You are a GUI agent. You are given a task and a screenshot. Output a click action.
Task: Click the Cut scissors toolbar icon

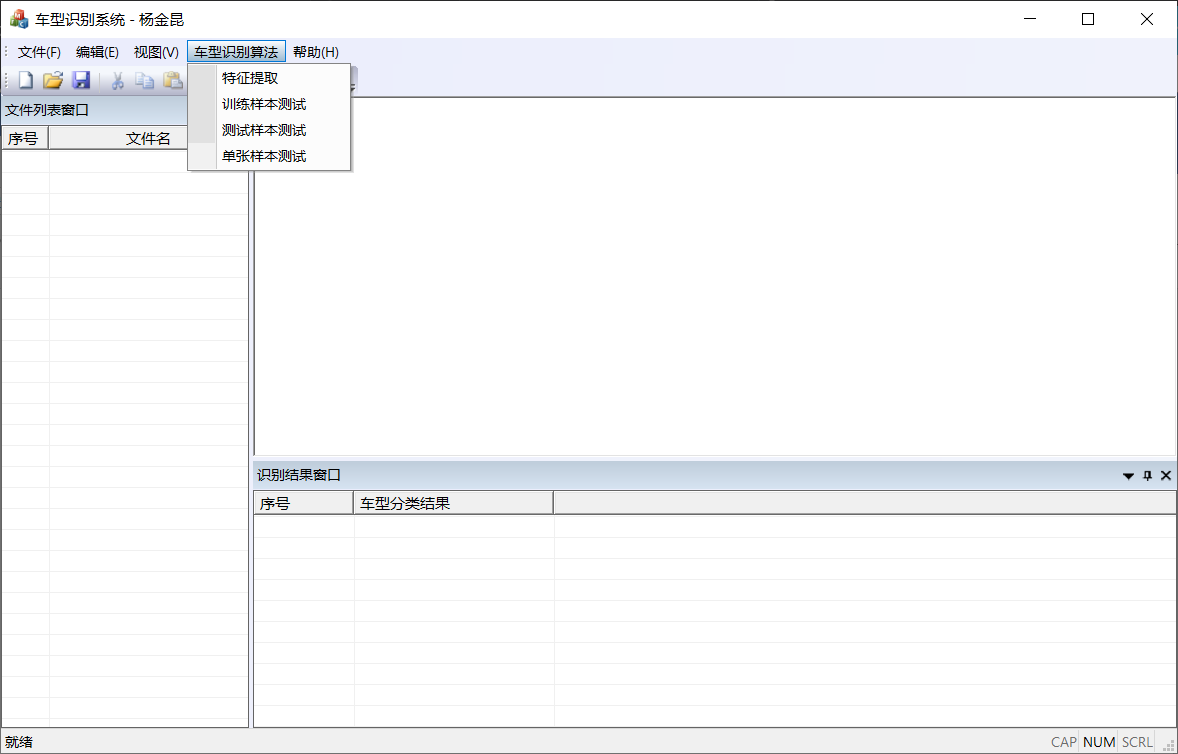117,80
